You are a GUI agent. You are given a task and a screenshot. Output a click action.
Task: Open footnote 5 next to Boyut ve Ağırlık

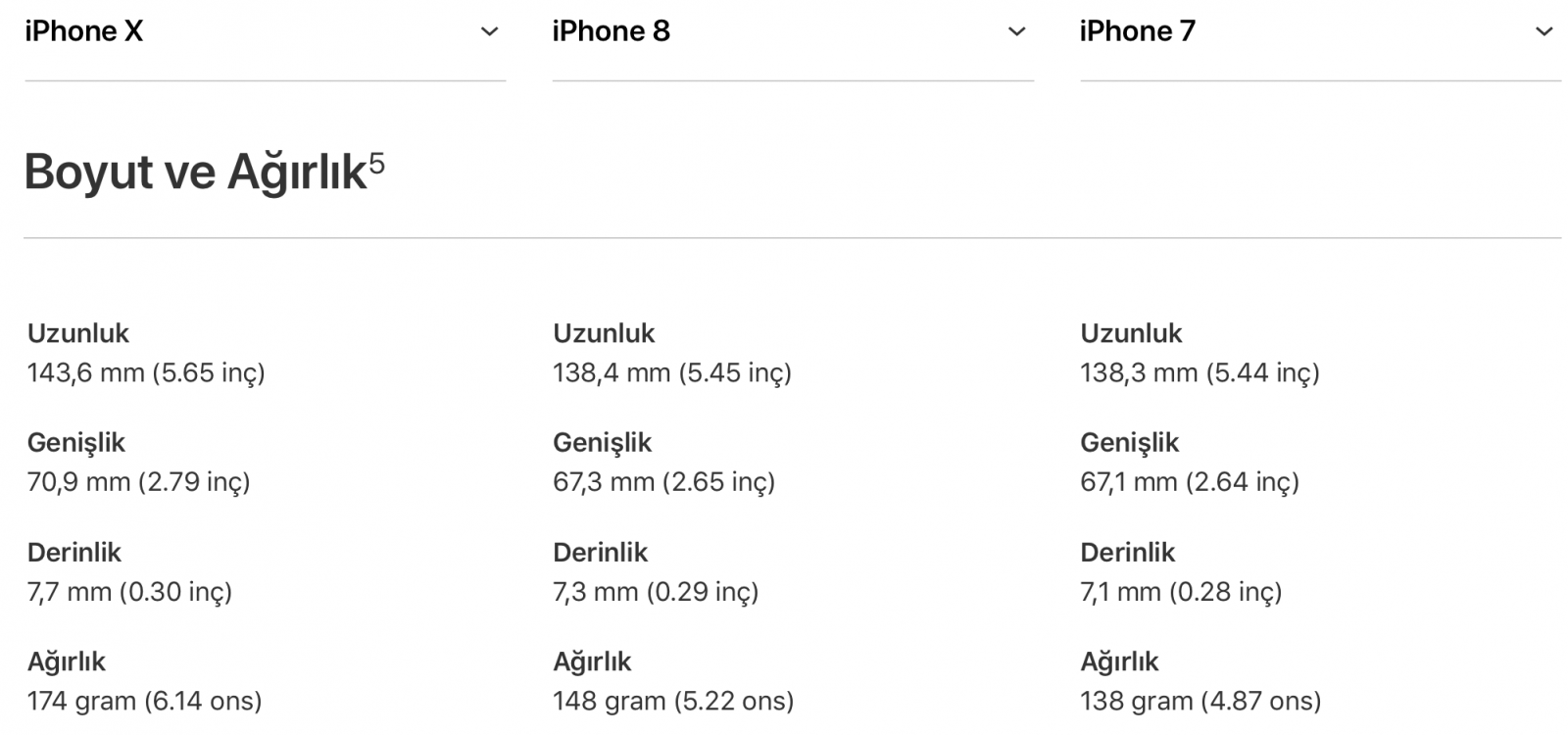(376, 162)
